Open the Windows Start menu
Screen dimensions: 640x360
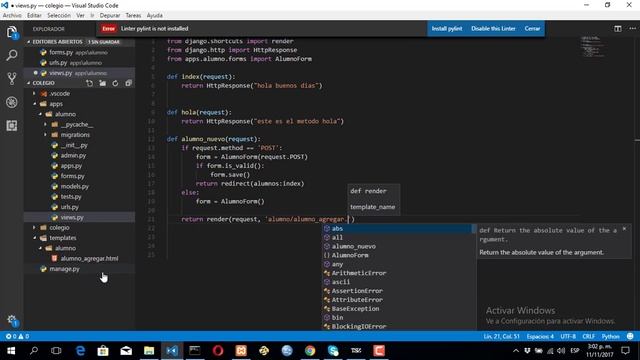(x=11, y=351)
